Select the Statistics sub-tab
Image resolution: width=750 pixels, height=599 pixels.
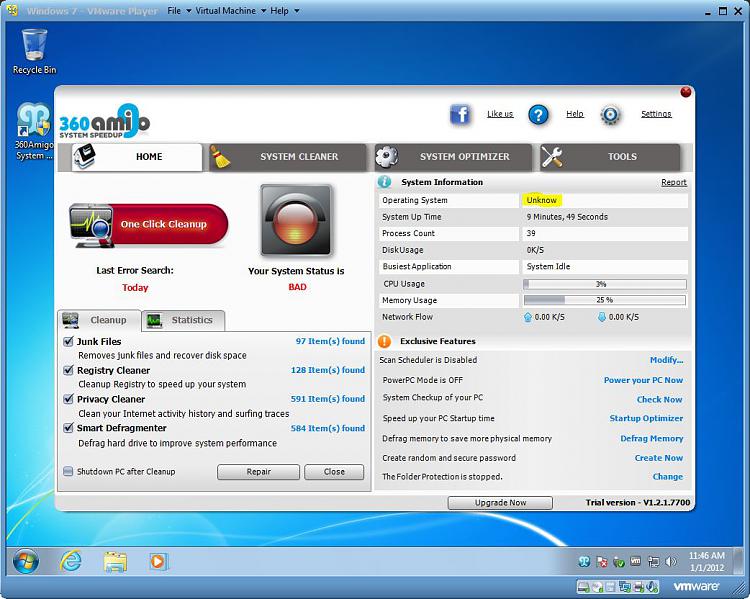(x=184, y=320)
